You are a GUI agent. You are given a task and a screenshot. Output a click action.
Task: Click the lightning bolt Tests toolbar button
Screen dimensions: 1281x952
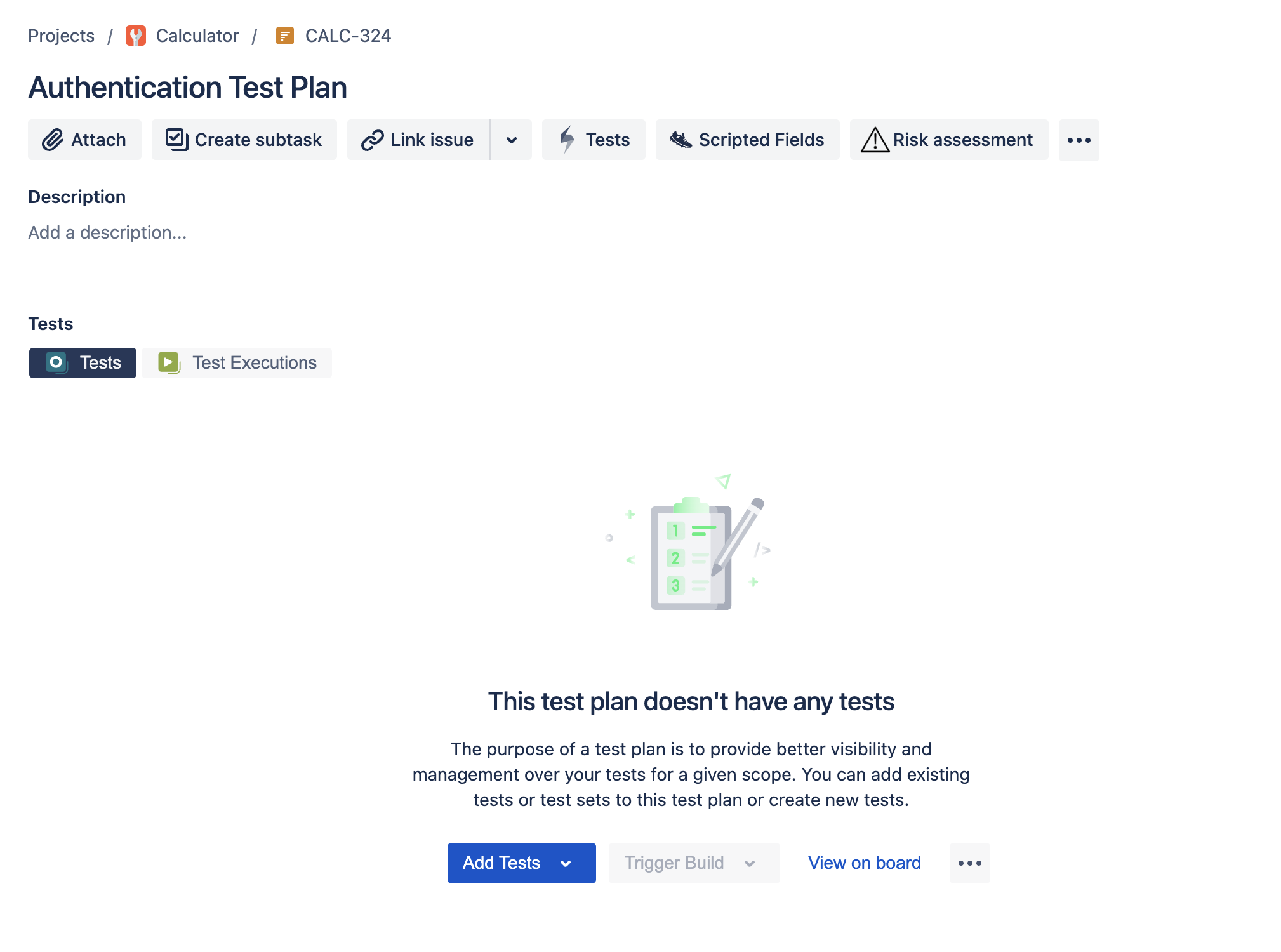594,140
